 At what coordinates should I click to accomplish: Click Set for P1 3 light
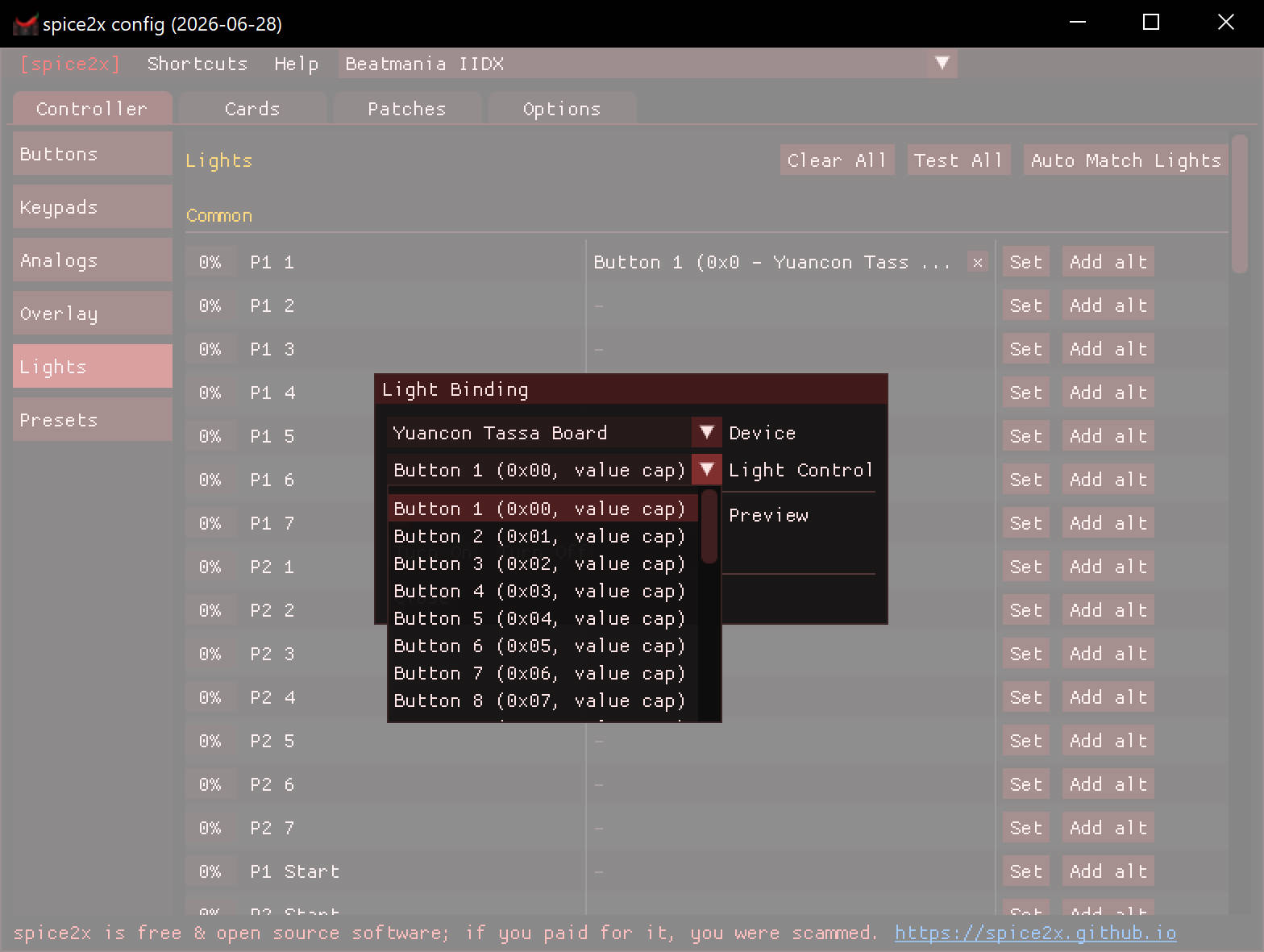click(x=1026, y=349)
